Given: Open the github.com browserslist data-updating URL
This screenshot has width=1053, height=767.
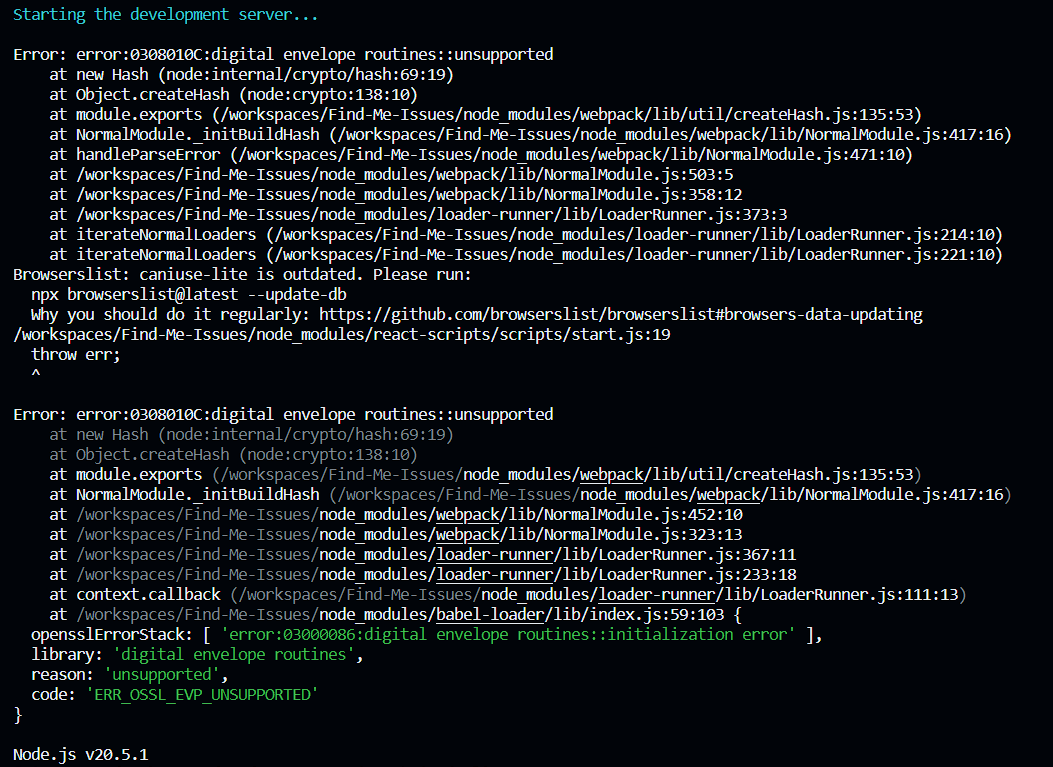Looking at the screenshot, I should [621, 315].
